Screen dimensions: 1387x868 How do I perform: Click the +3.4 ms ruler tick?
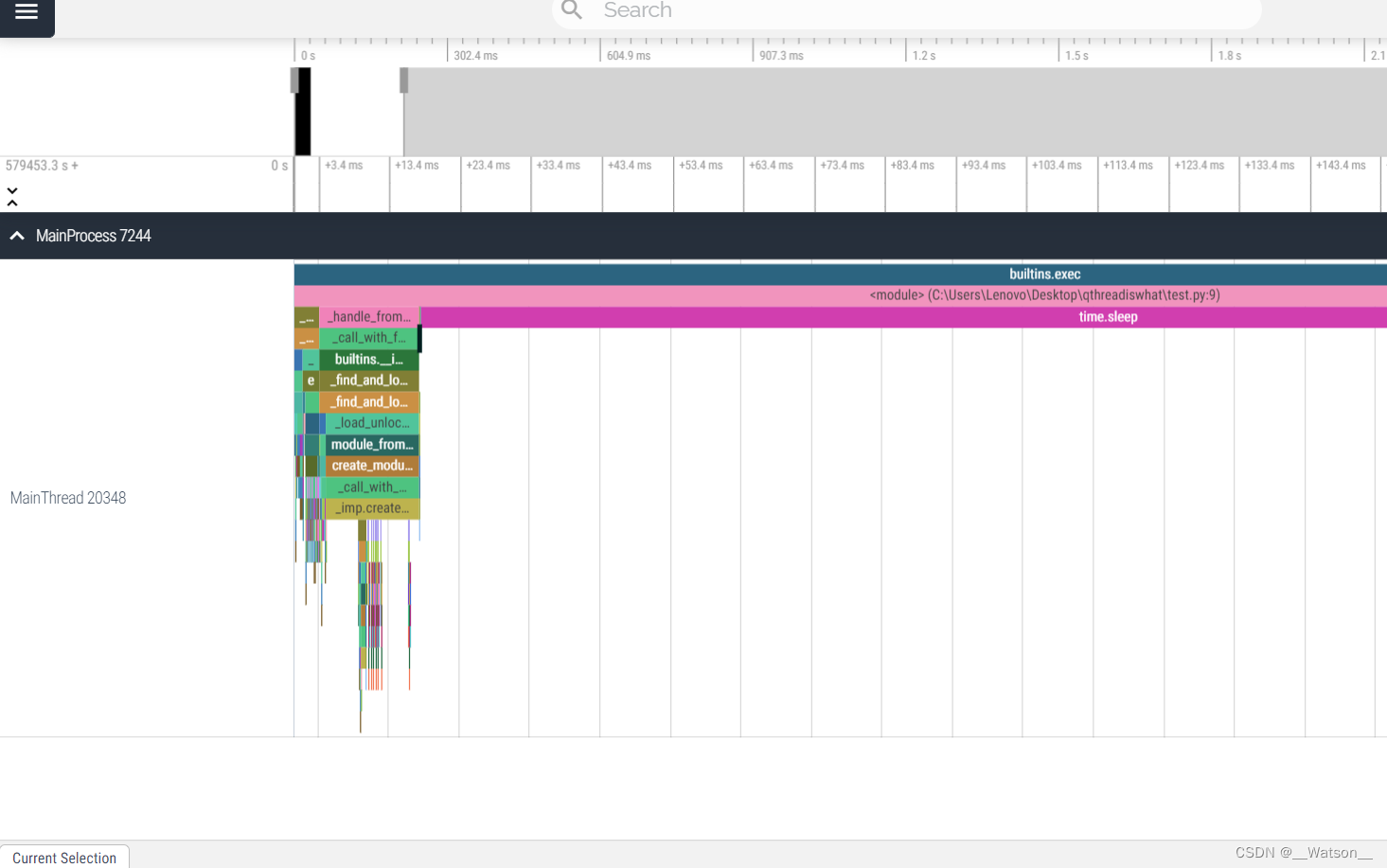coord(344,166)
